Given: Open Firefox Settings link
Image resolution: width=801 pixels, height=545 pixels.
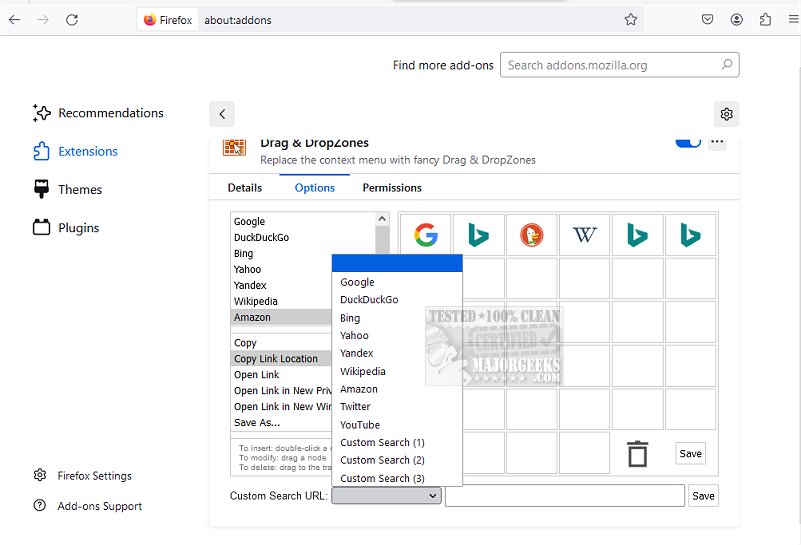Looking at the screenshot, I should click(x=82, y=476).
